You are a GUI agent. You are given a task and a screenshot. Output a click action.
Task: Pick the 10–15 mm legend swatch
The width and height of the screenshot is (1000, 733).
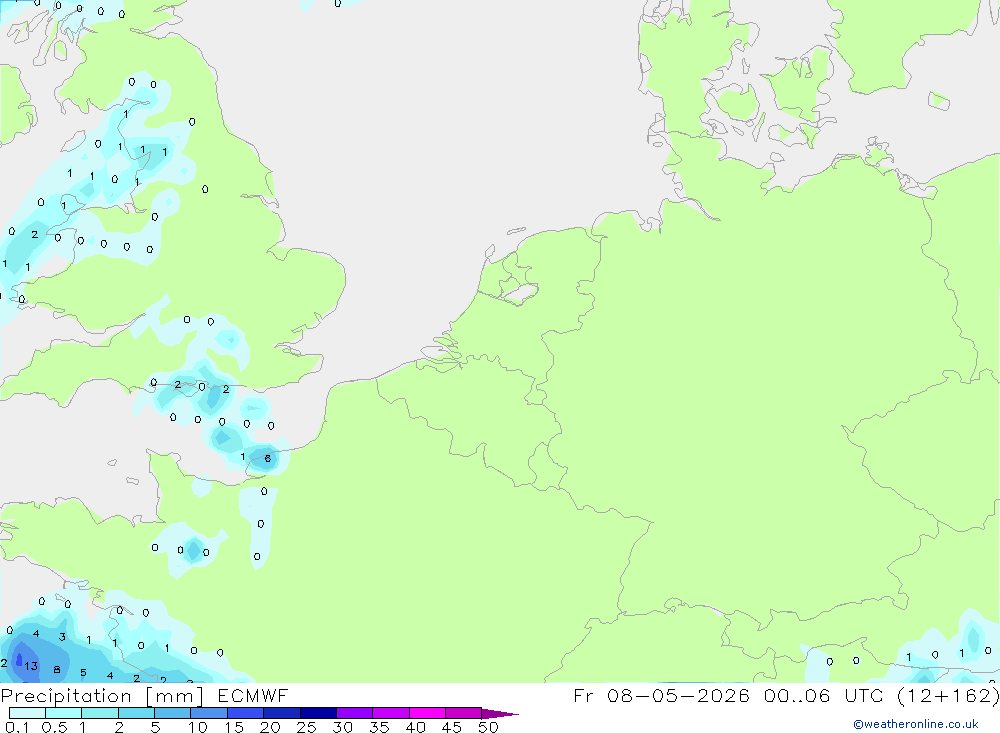209,713
